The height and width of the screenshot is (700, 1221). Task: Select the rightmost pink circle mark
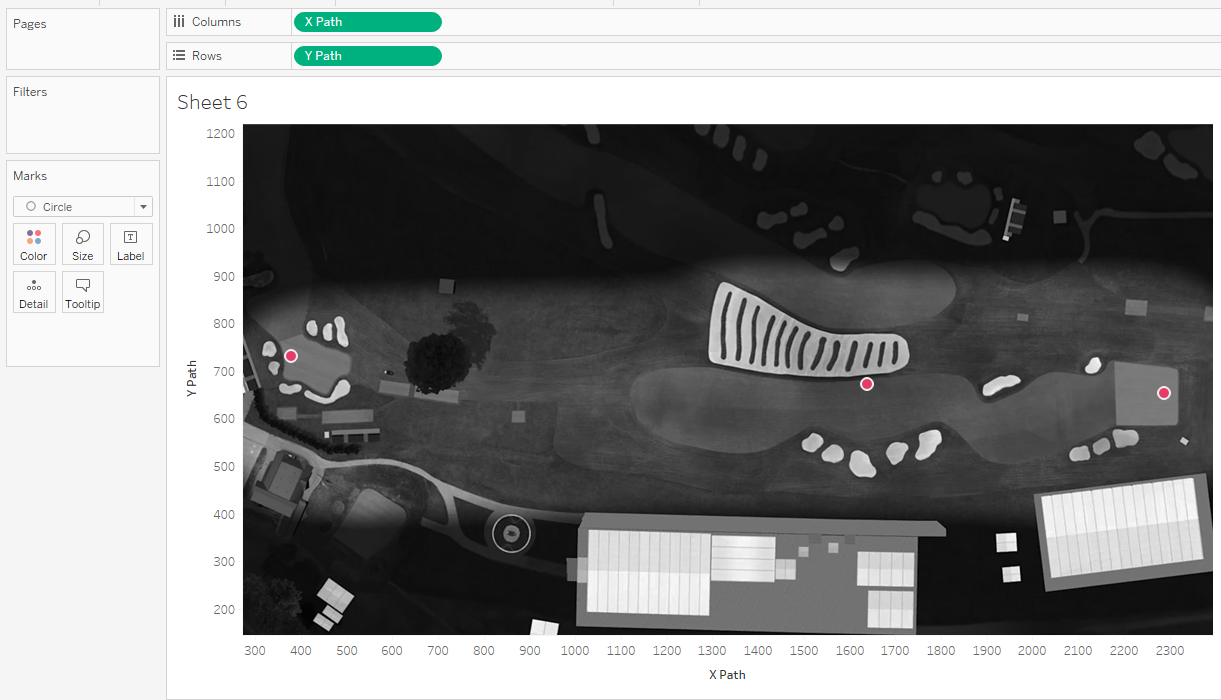(x=1164, y=393)
